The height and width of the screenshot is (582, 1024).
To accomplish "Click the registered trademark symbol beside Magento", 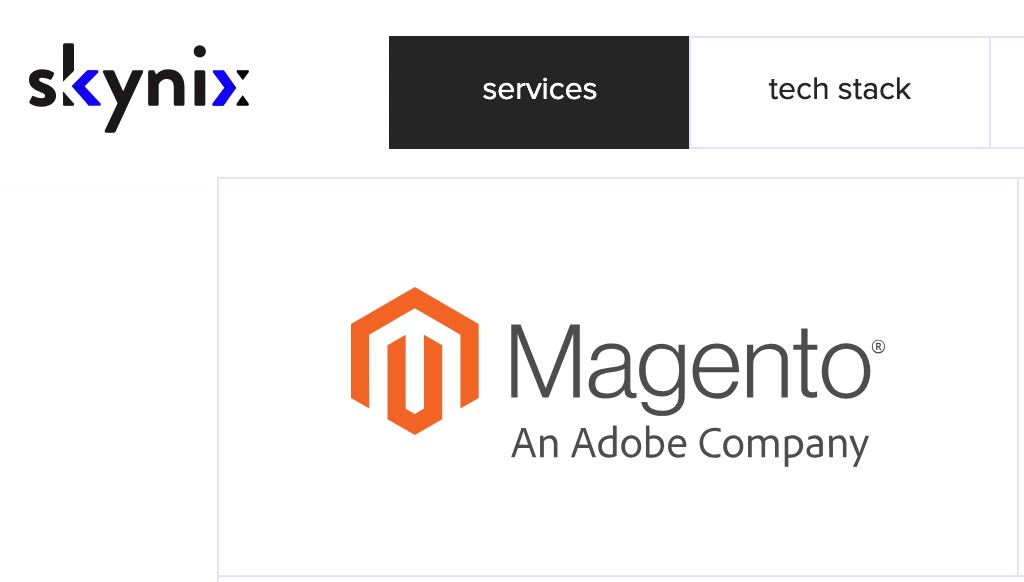I will [878, 346].
